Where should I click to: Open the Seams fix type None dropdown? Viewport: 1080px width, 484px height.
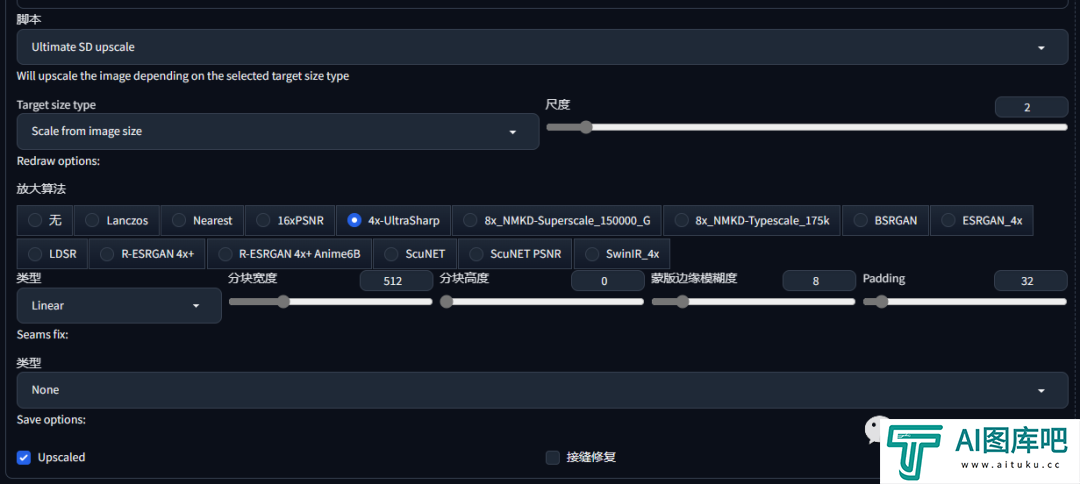542,390
